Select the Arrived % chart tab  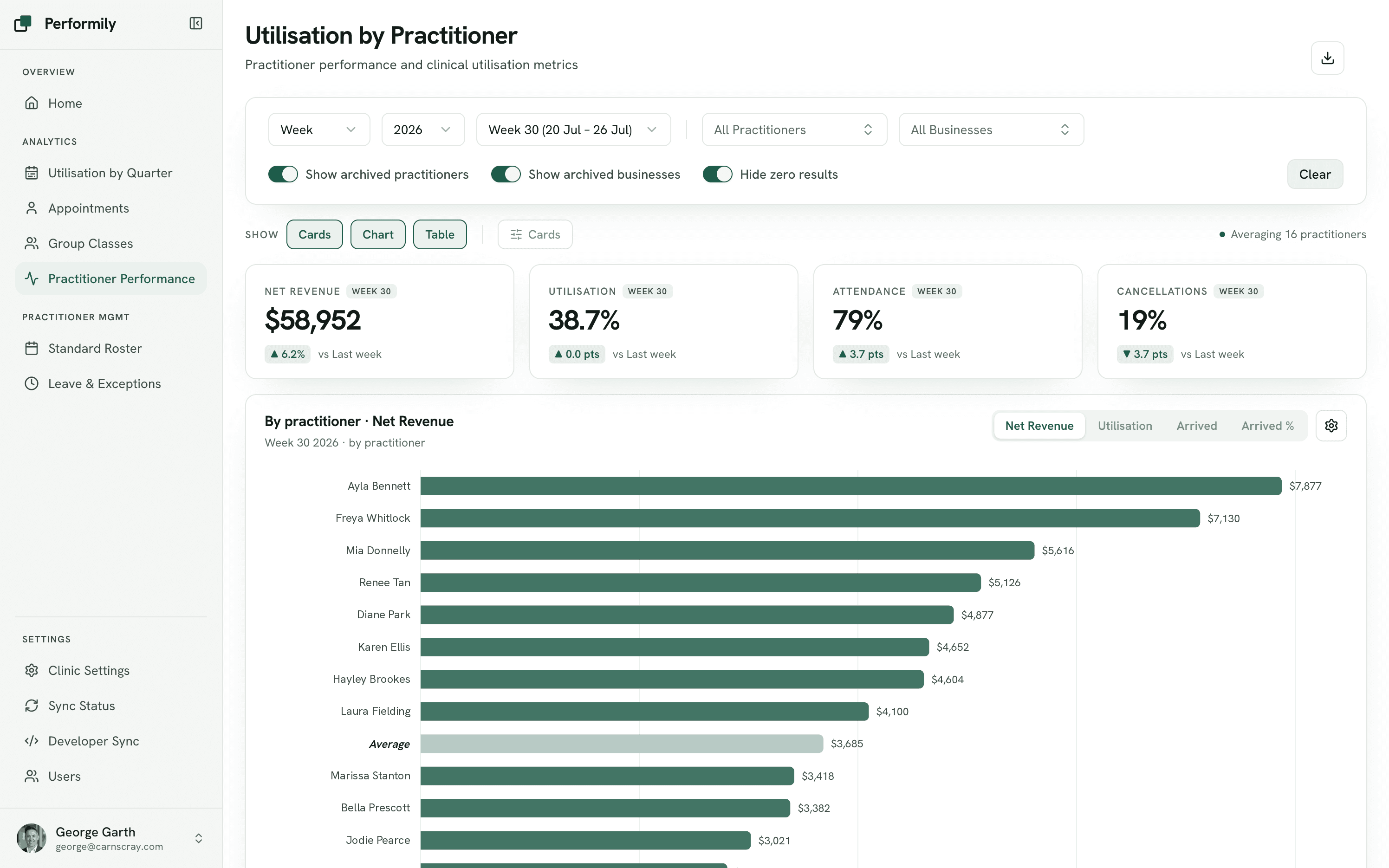(x=1267, y=425)
